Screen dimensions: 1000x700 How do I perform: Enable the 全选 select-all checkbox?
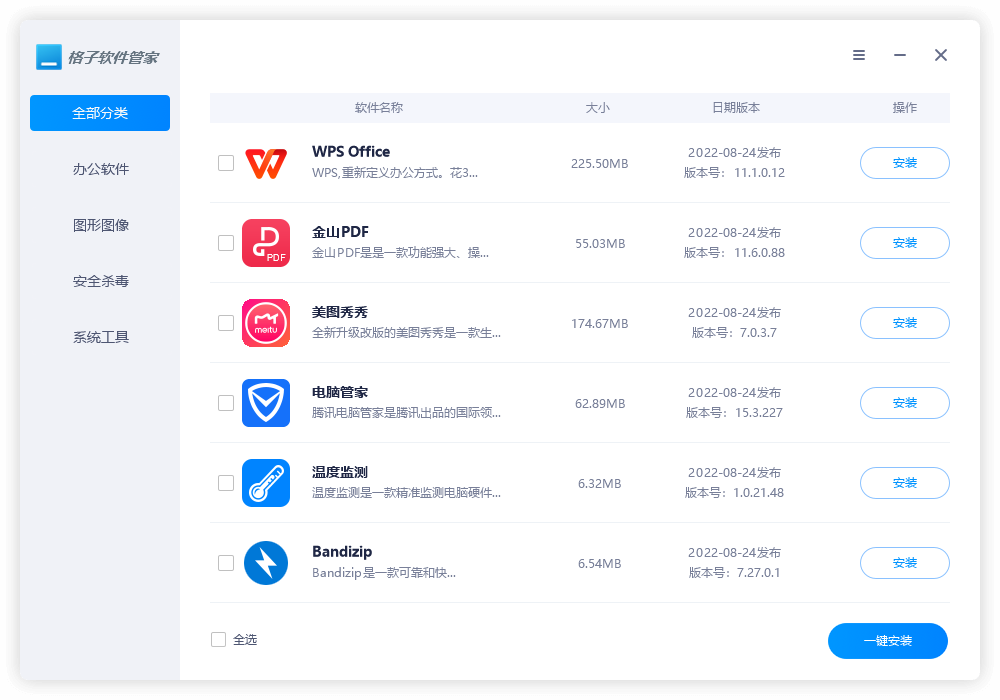click(219, 640)
